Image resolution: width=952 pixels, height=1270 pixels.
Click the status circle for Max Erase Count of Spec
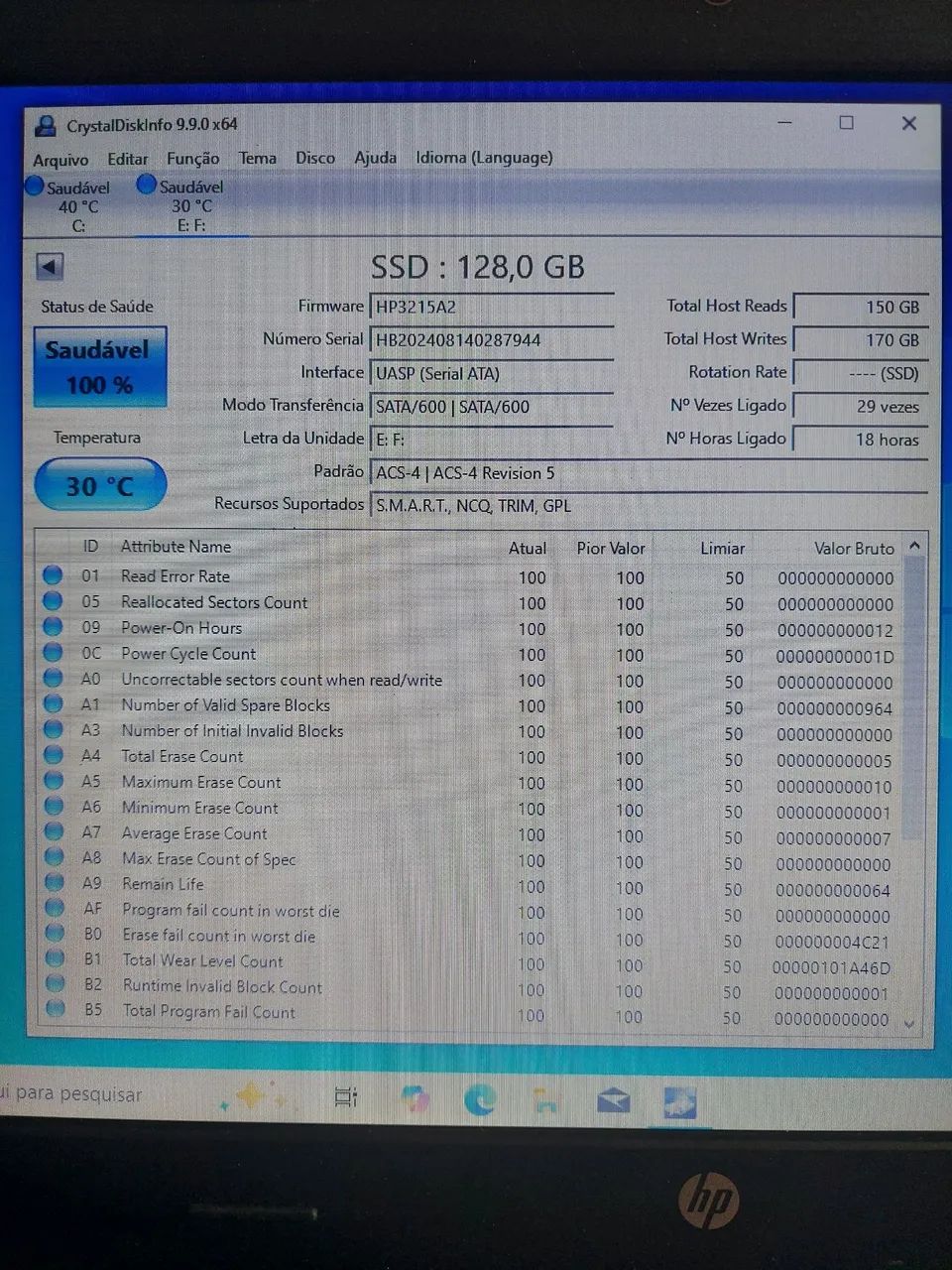tap(54, 858)
